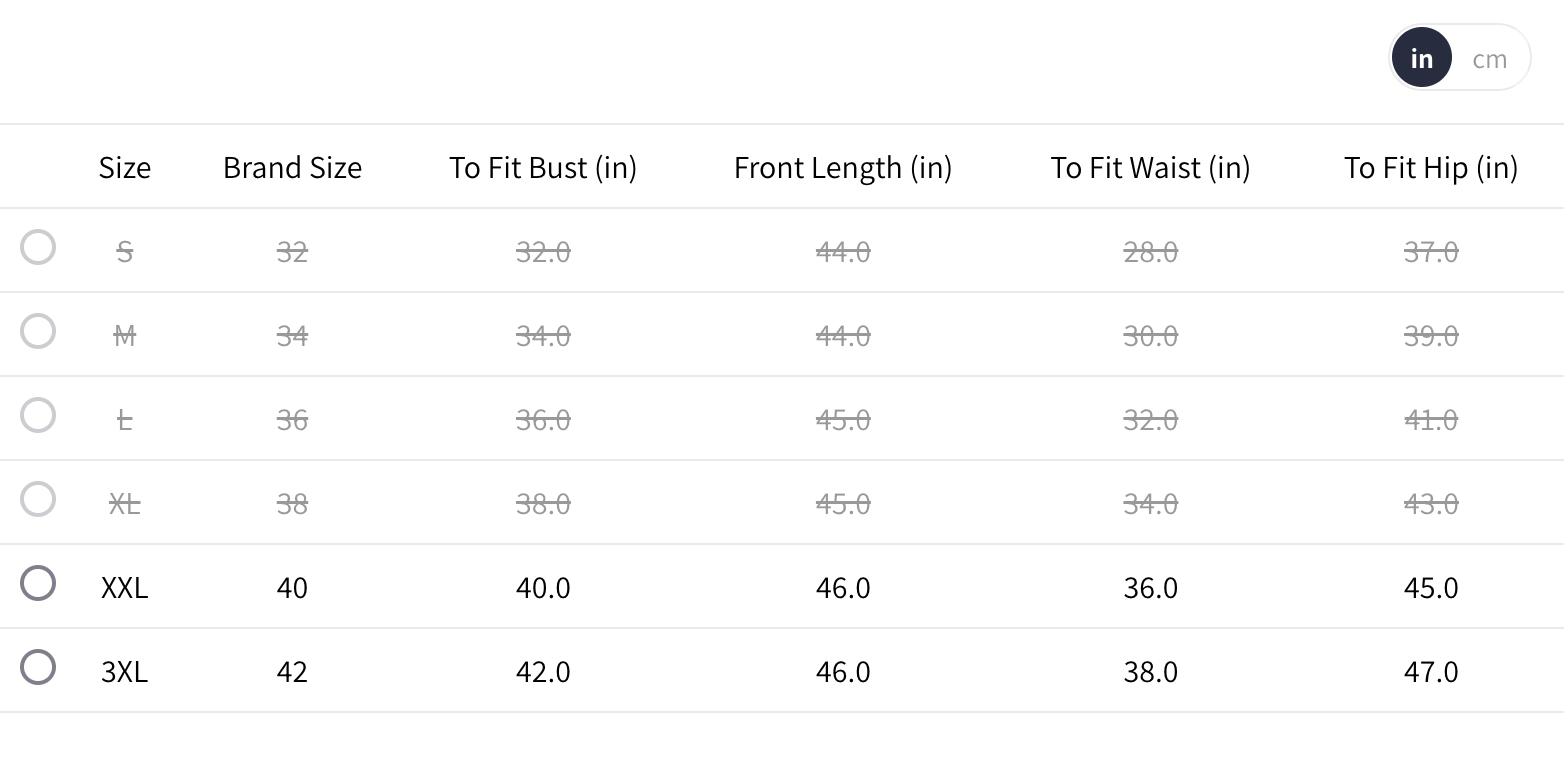Click the disabled S size radio button
The height and width of the screenshot is (770, 1564).
tap(38, 247)
